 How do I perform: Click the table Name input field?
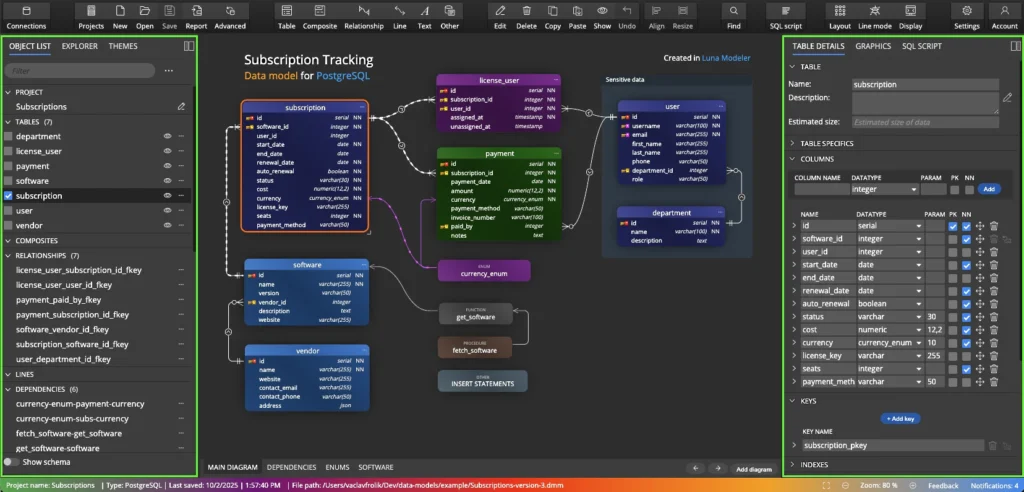tap(925, 85)
